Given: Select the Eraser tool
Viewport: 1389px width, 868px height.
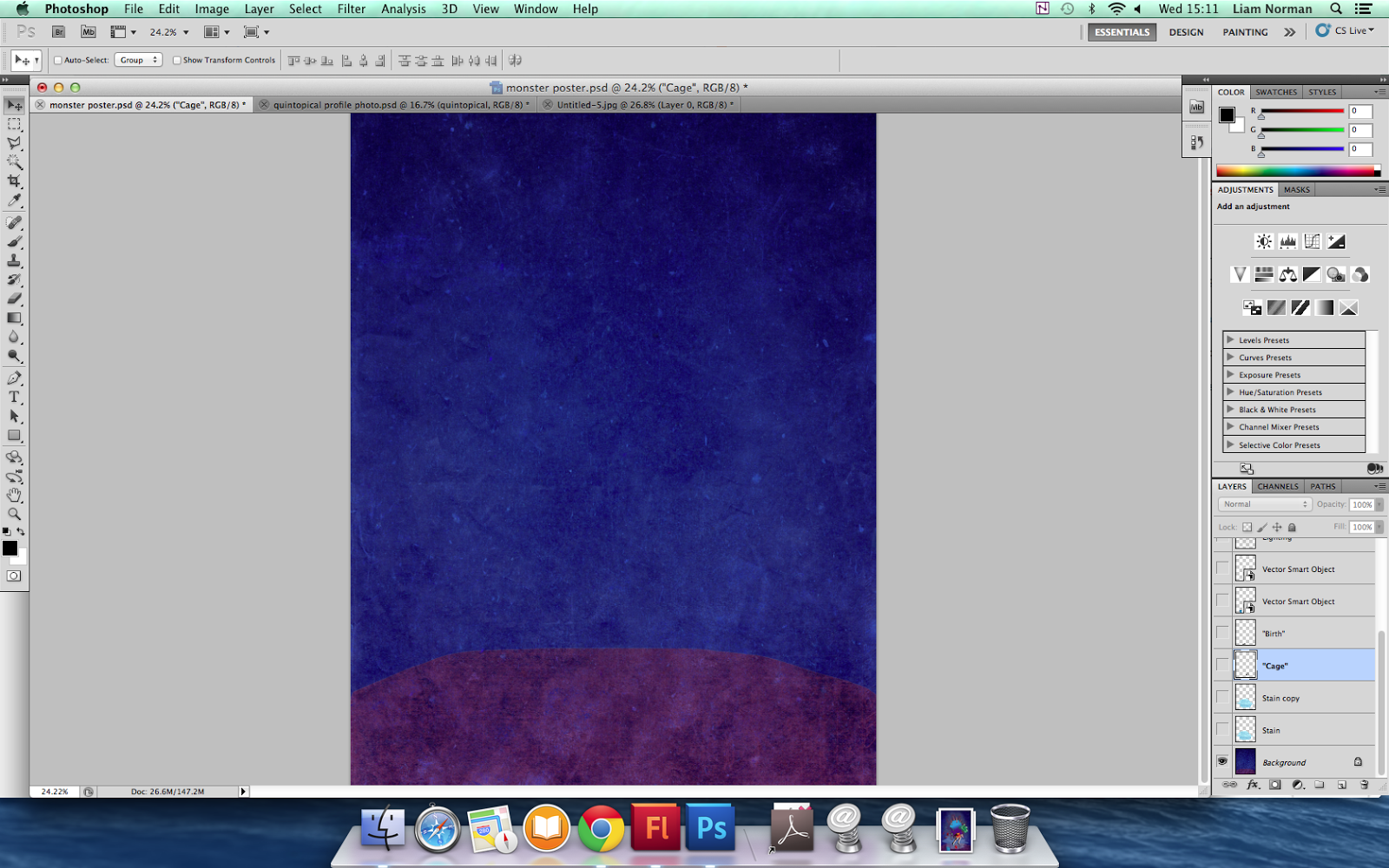Looking at the screenshot, I should point(14,299).
